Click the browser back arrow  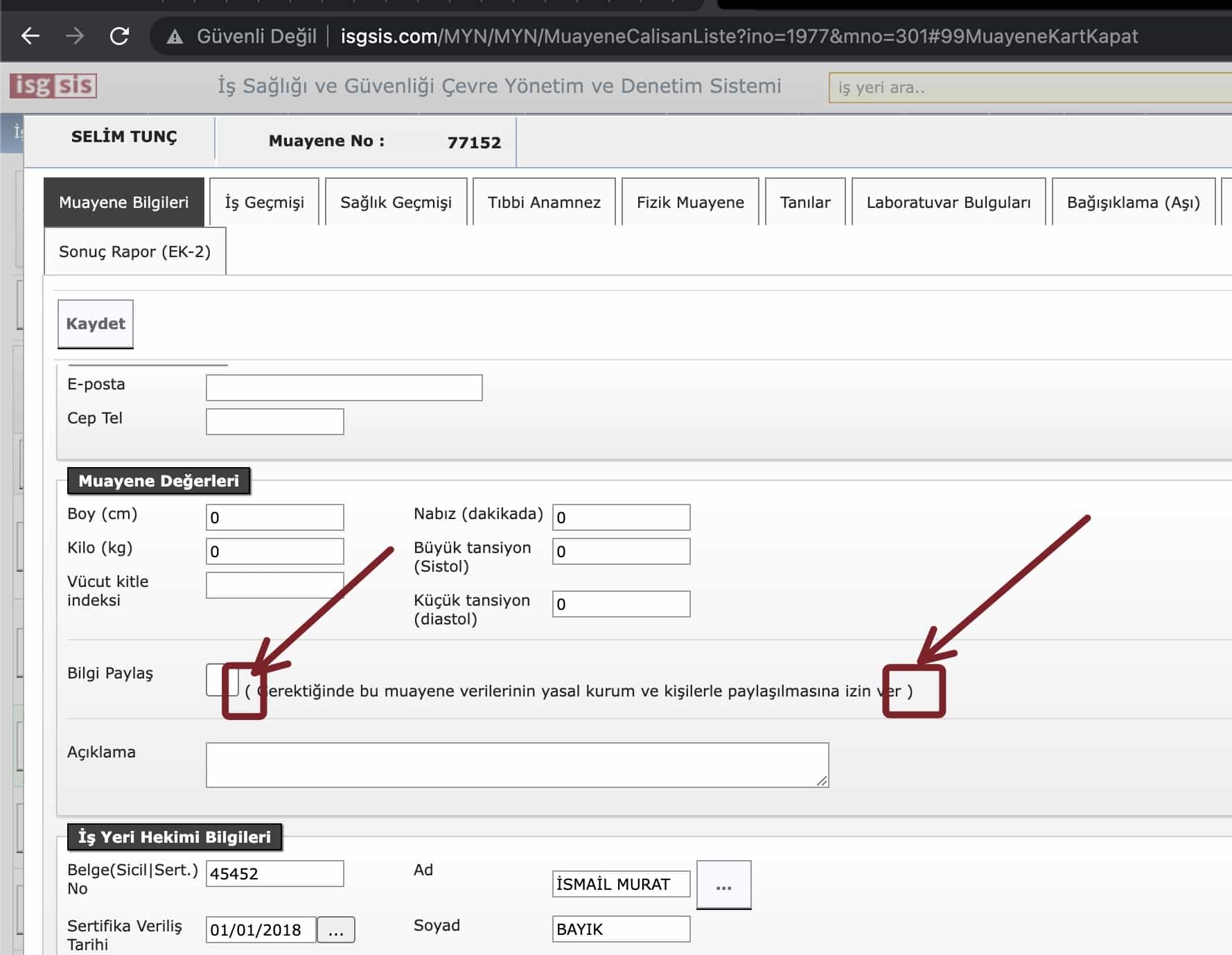30,36
